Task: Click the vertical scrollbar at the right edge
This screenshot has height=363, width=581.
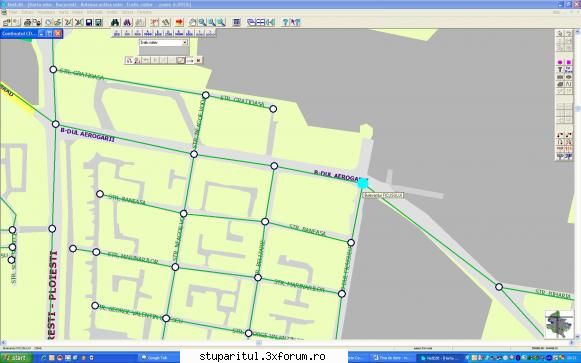Action: (578, 185)
